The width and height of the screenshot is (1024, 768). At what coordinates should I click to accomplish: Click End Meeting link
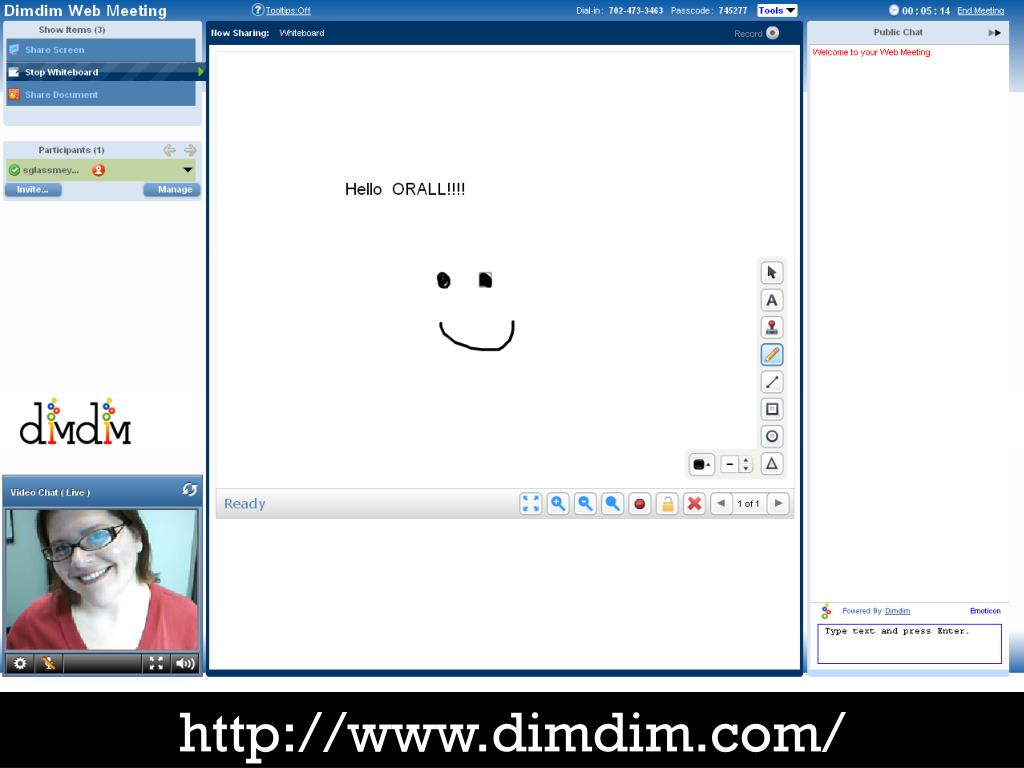pyautogui.click(x=980, y=10)
